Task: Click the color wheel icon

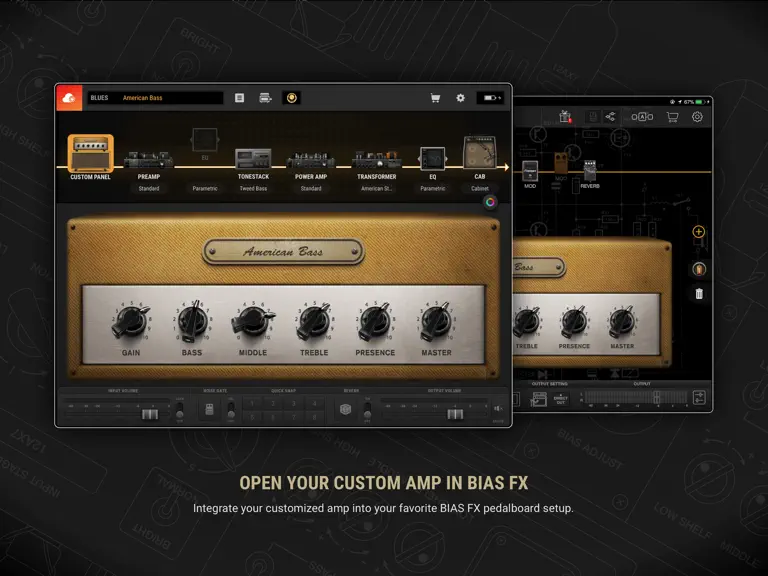Action: pyautogui.click(x=490, y=202)
